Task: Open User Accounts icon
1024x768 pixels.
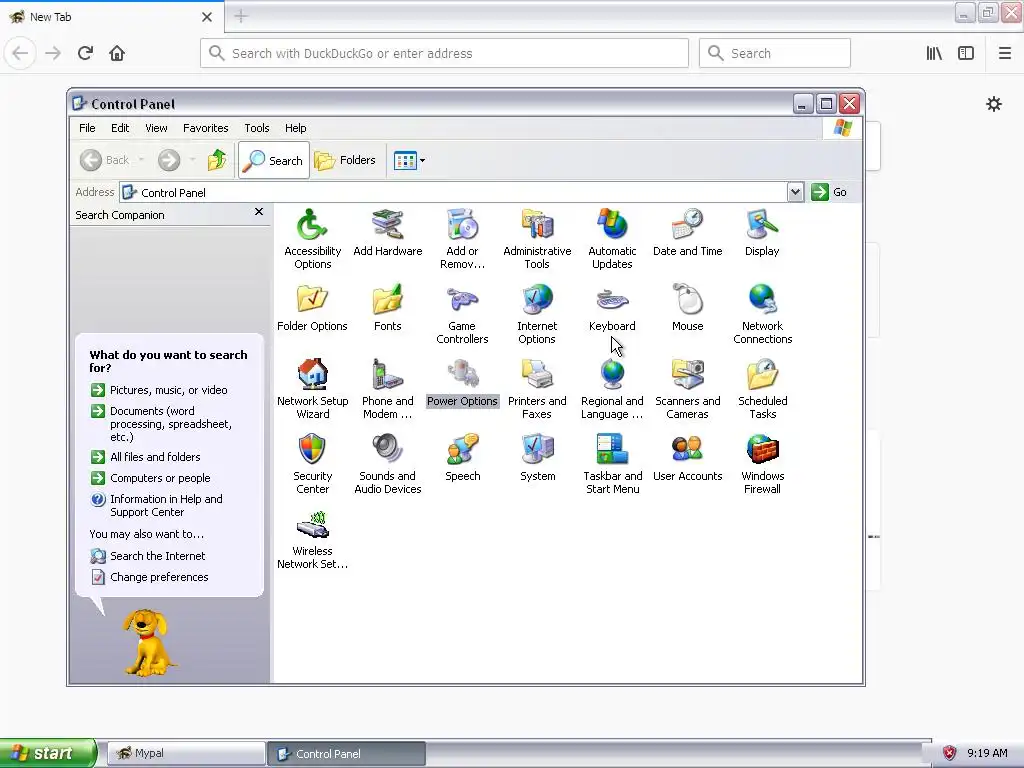Action: click(x=687, y=458)
